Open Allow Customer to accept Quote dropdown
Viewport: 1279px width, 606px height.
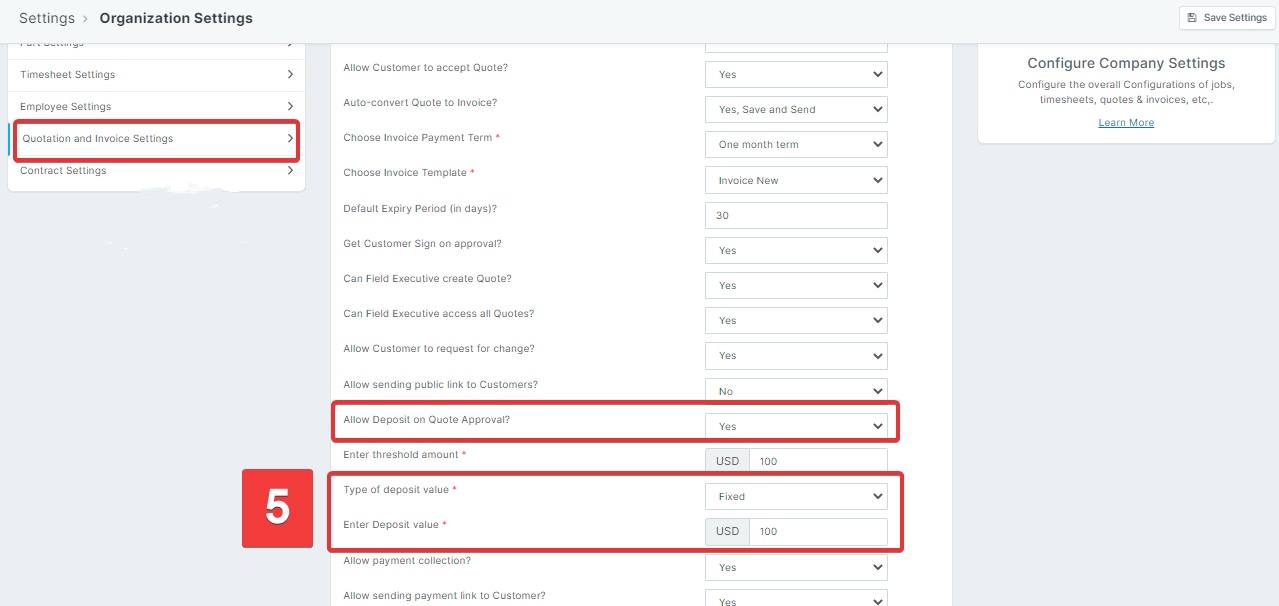click(x=796, y=75)
